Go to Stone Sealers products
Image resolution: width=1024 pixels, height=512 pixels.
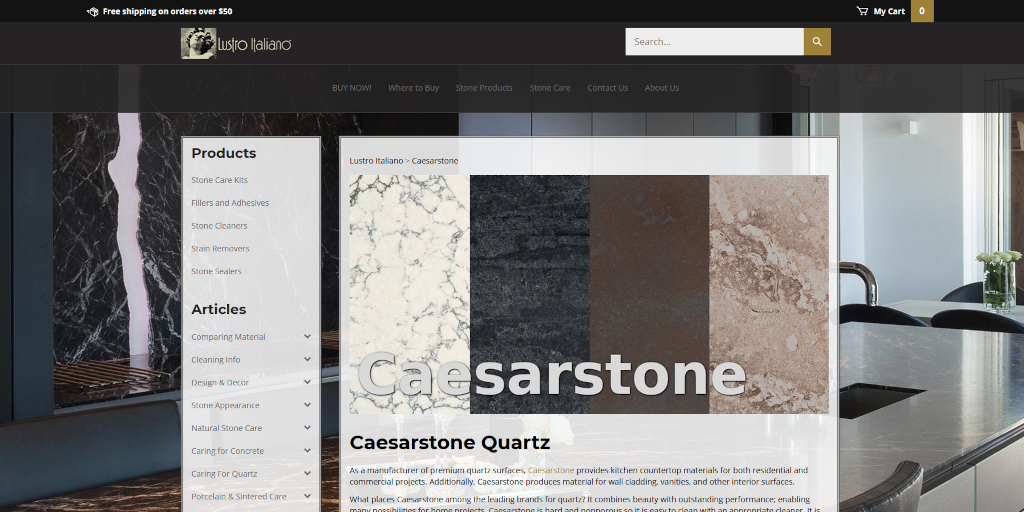pyautogui.click(x=216, y=271)
